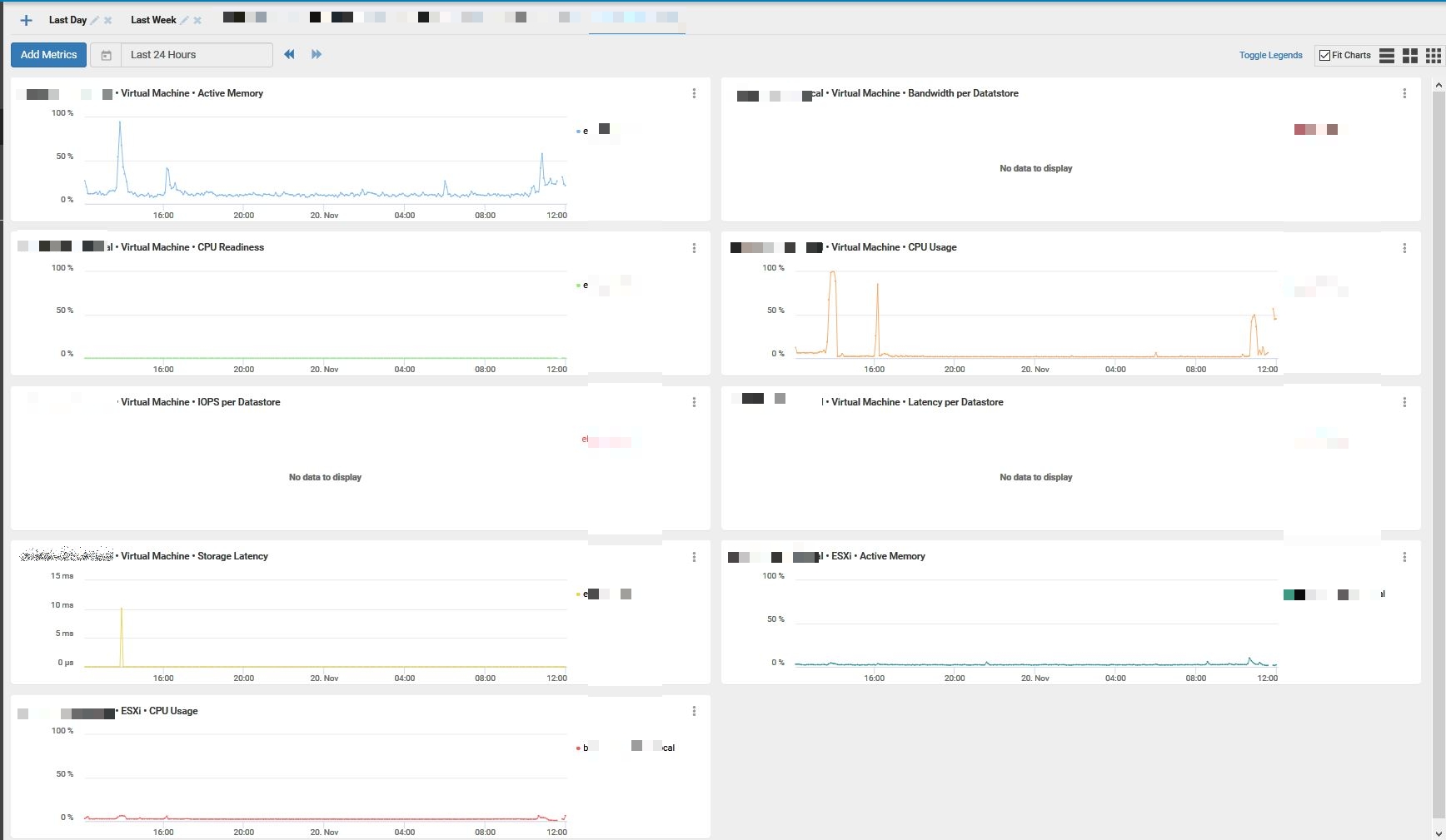The image size is (1446, 840).
Task: Click yellow legend marker on Storage Latency chart
Action: 578,594
